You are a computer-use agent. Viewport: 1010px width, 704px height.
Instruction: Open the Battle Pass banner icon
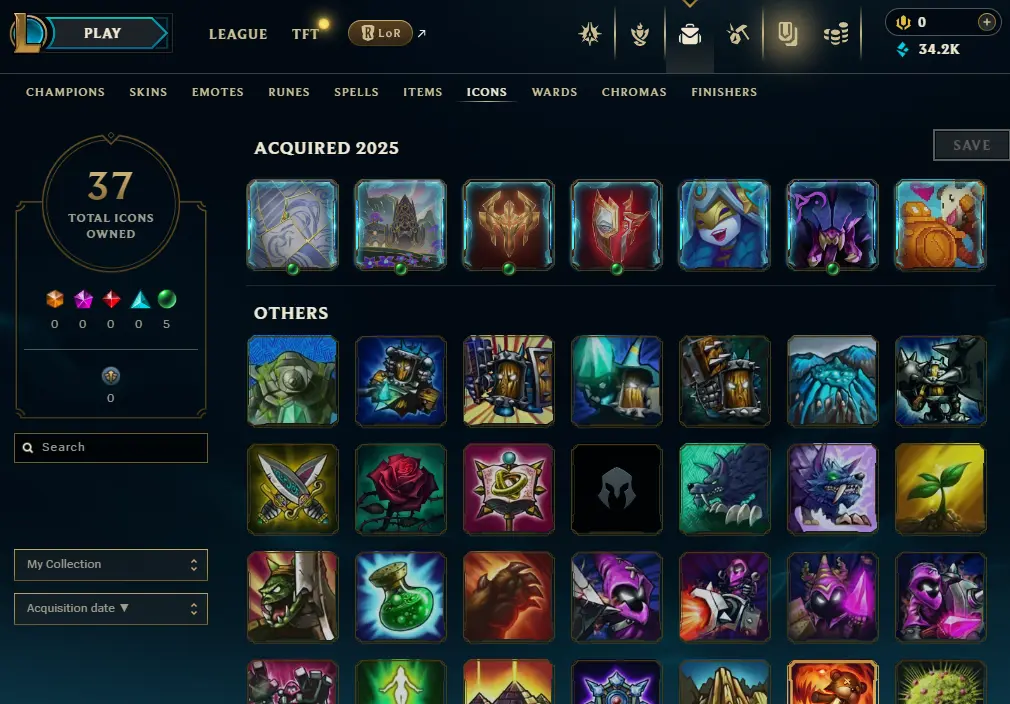(787, 34)
